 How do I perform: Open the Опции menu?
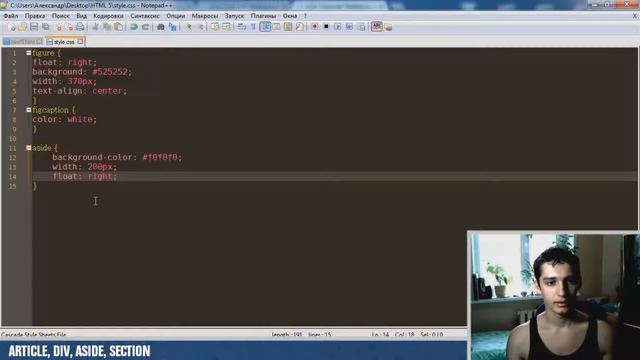(x=176, y=16)
